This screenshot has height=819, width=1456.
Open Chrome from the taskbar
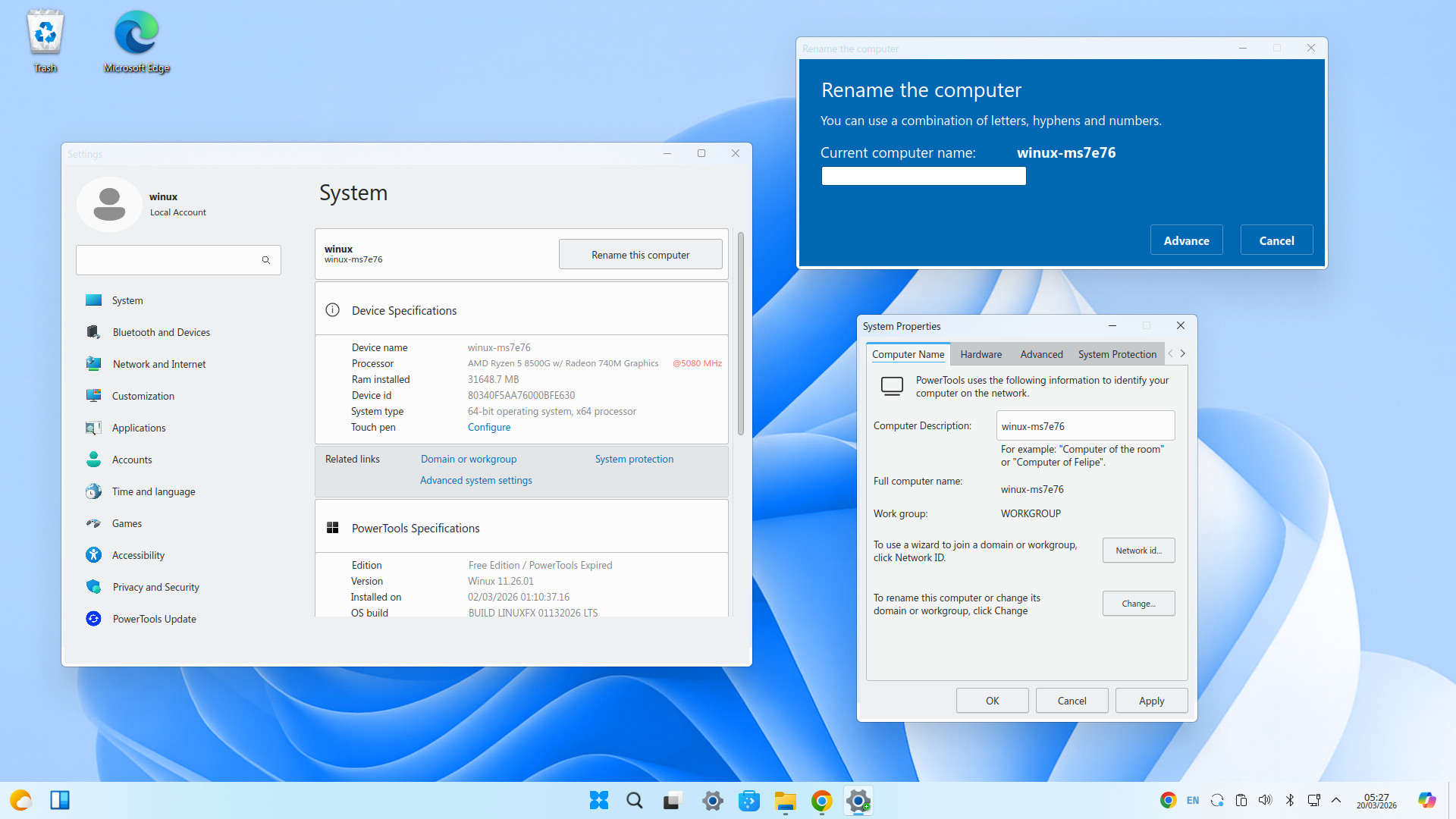pyautogui.click(x=821, y=801)
